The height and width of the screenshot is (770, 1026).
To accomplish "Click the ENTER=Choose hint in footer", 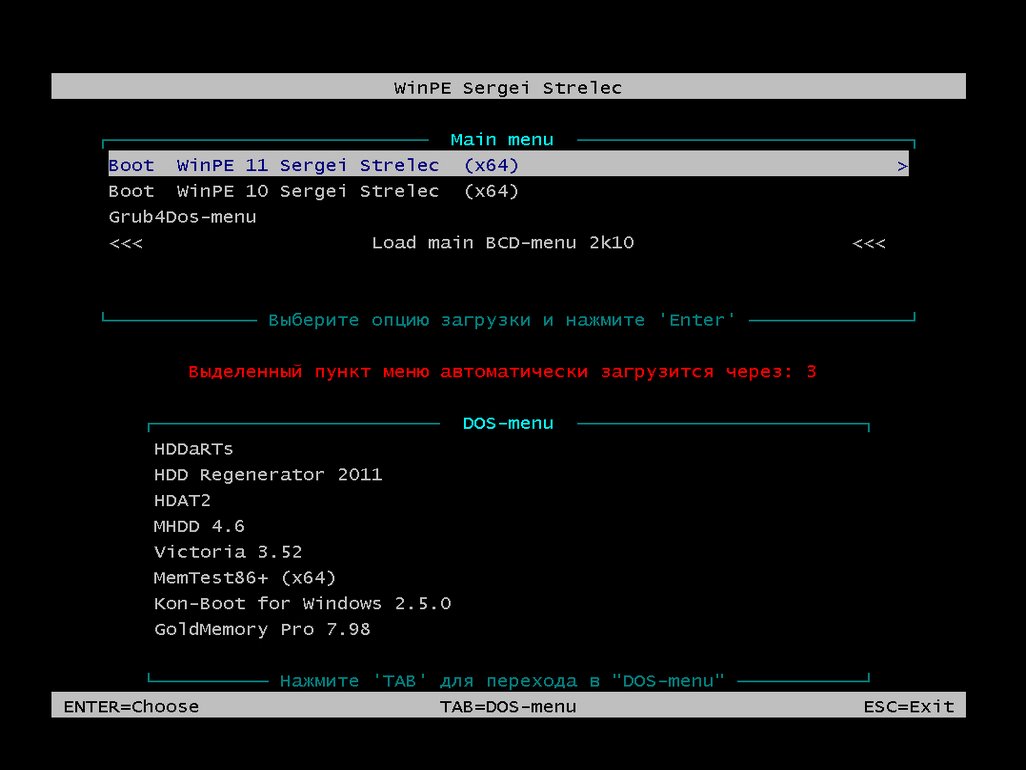I will (x=131, y=707).
